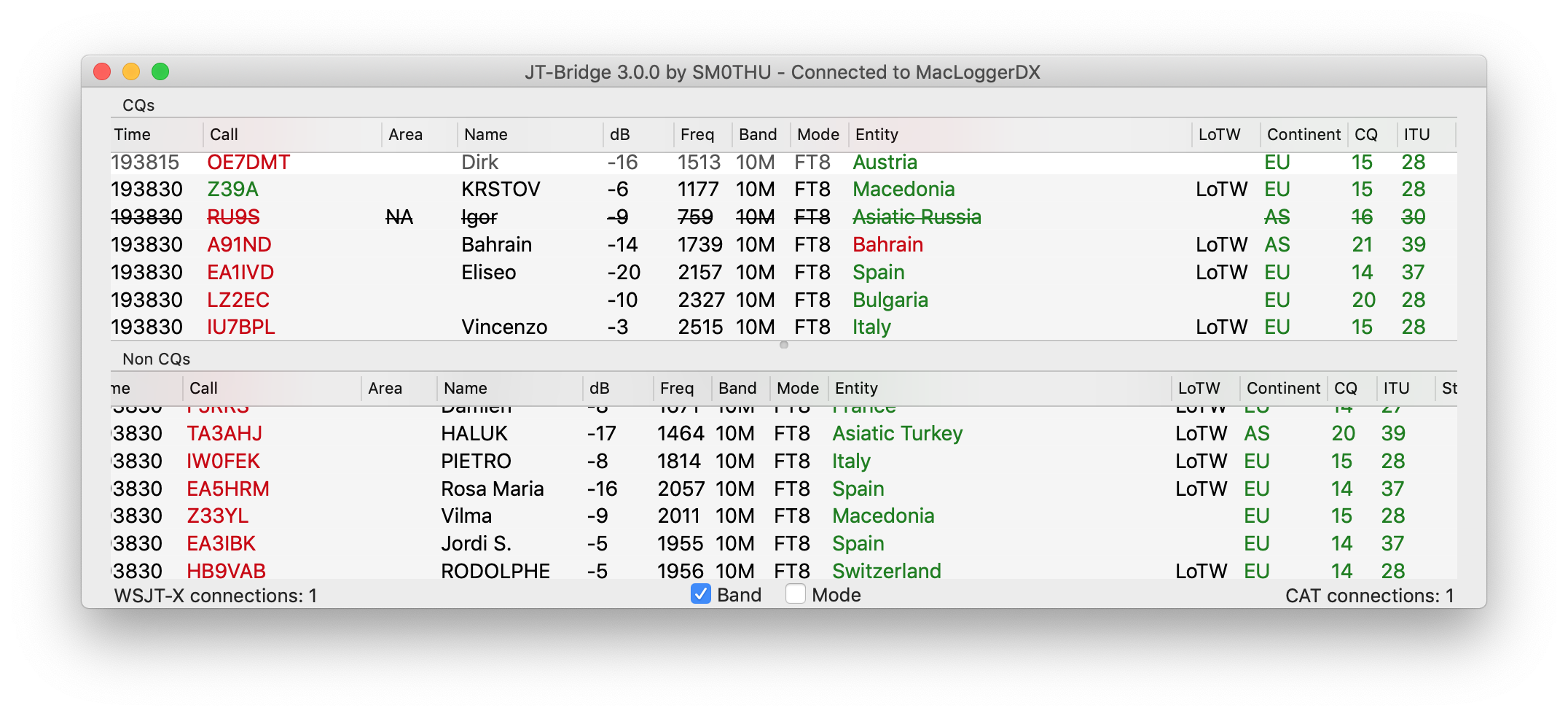
Task: Select the struck-through RU9S row
Action: [784, 217]
